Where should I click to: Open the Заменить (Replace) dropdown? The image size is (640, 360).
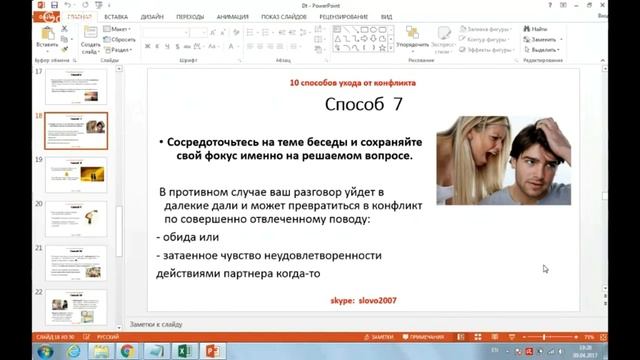point(543,40)
